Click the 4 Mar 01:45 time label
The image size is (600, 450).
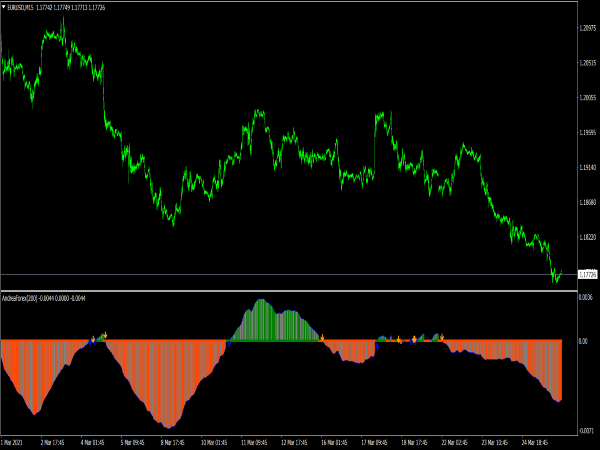pyautogui.click(x=93, y=443)
